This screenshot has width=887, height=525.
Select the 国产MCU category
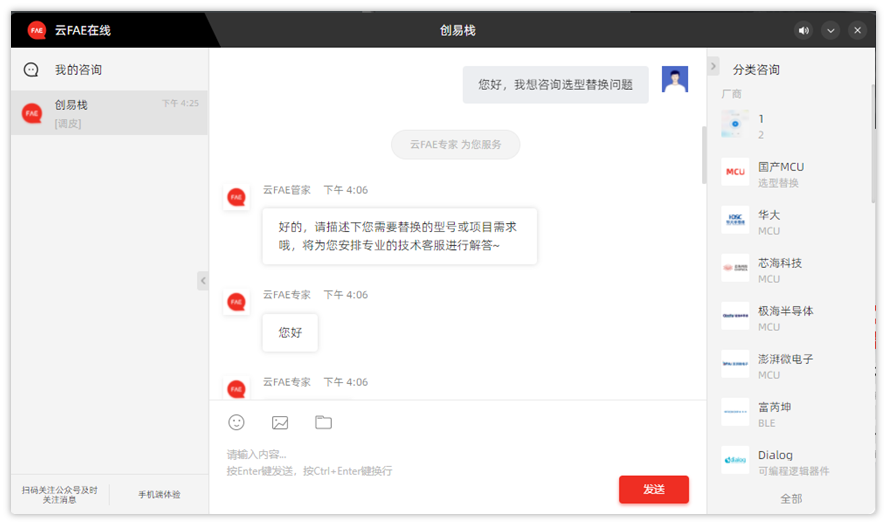780,174
